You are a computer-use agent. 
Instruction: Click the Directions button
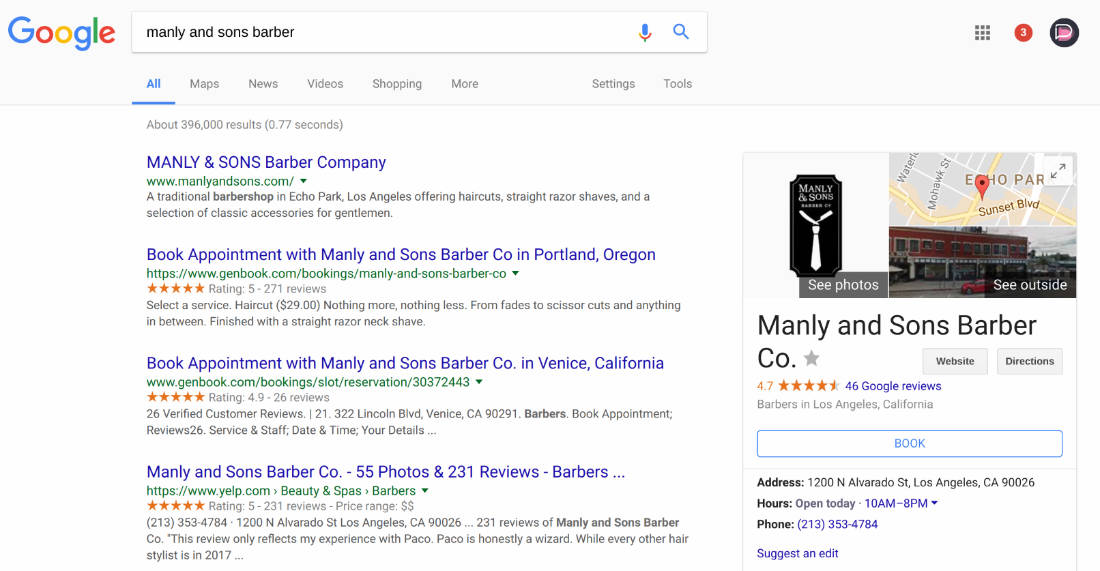point(1029,361)
